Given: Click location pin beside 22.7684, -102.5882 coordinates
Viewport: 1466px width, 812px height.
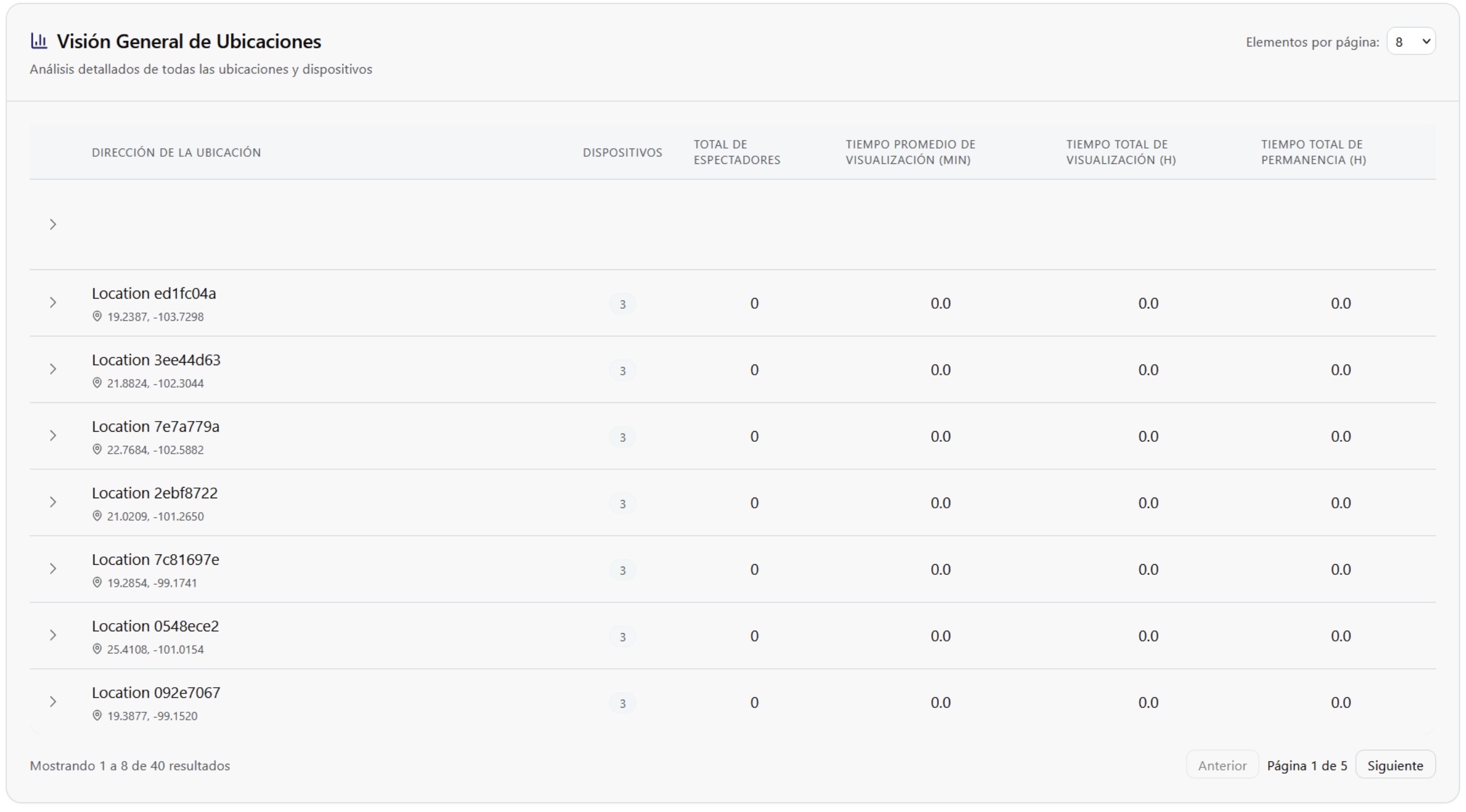Looking at the screenshot, I should click(97, 449).
